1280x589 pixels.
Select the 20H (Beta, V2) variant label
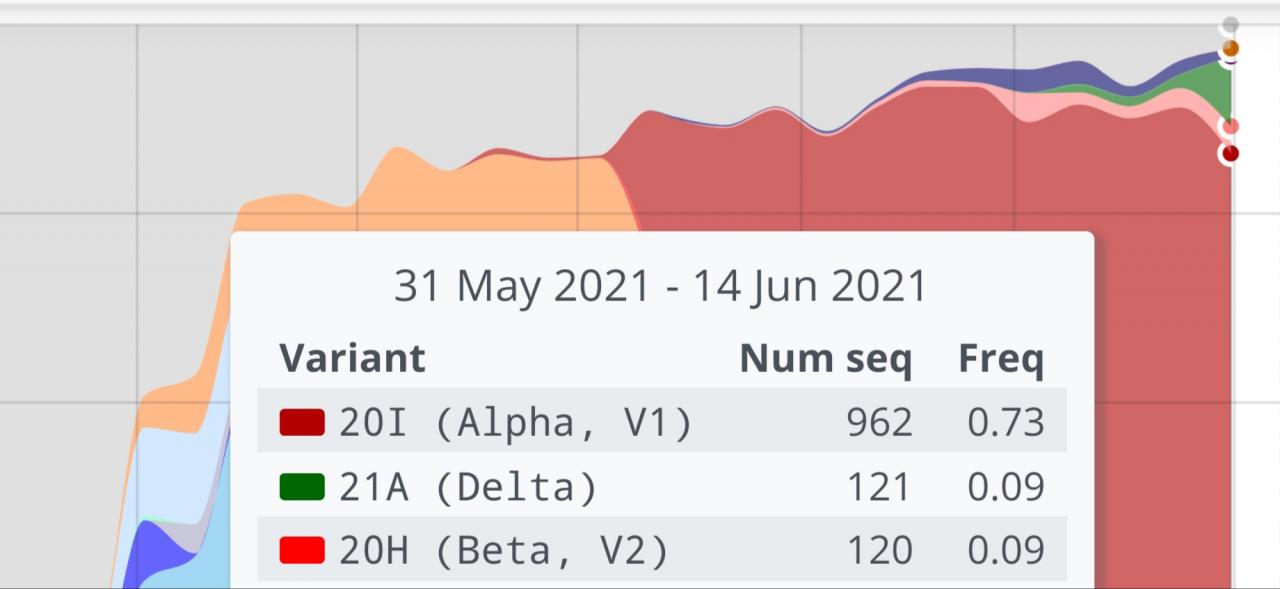(x=503, y=550)
